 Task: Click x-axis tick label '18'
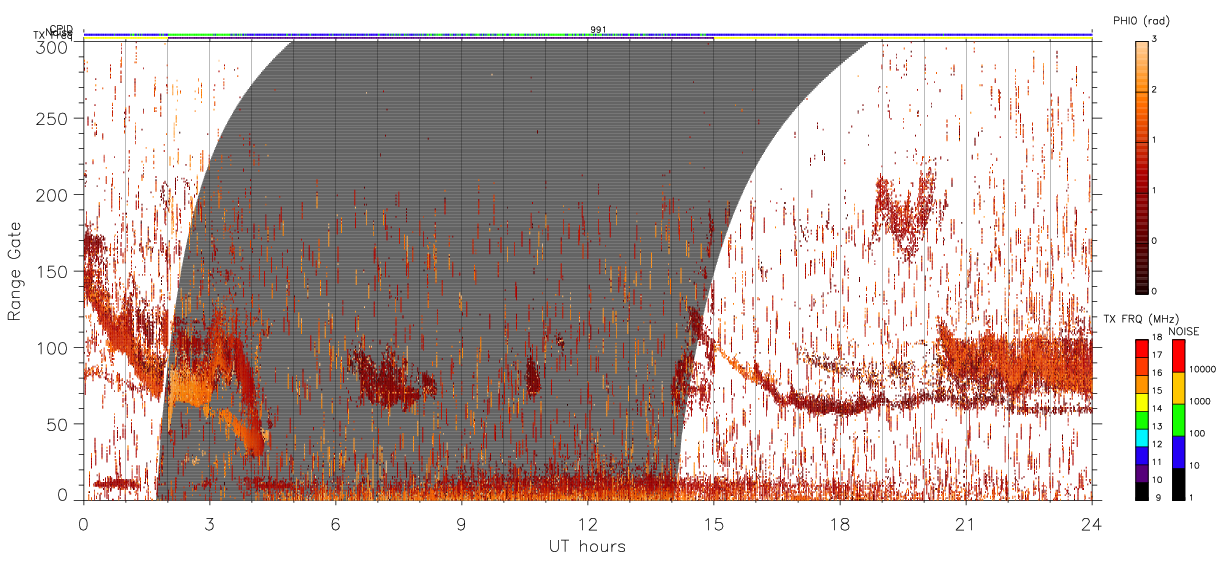tap(839, 524)
